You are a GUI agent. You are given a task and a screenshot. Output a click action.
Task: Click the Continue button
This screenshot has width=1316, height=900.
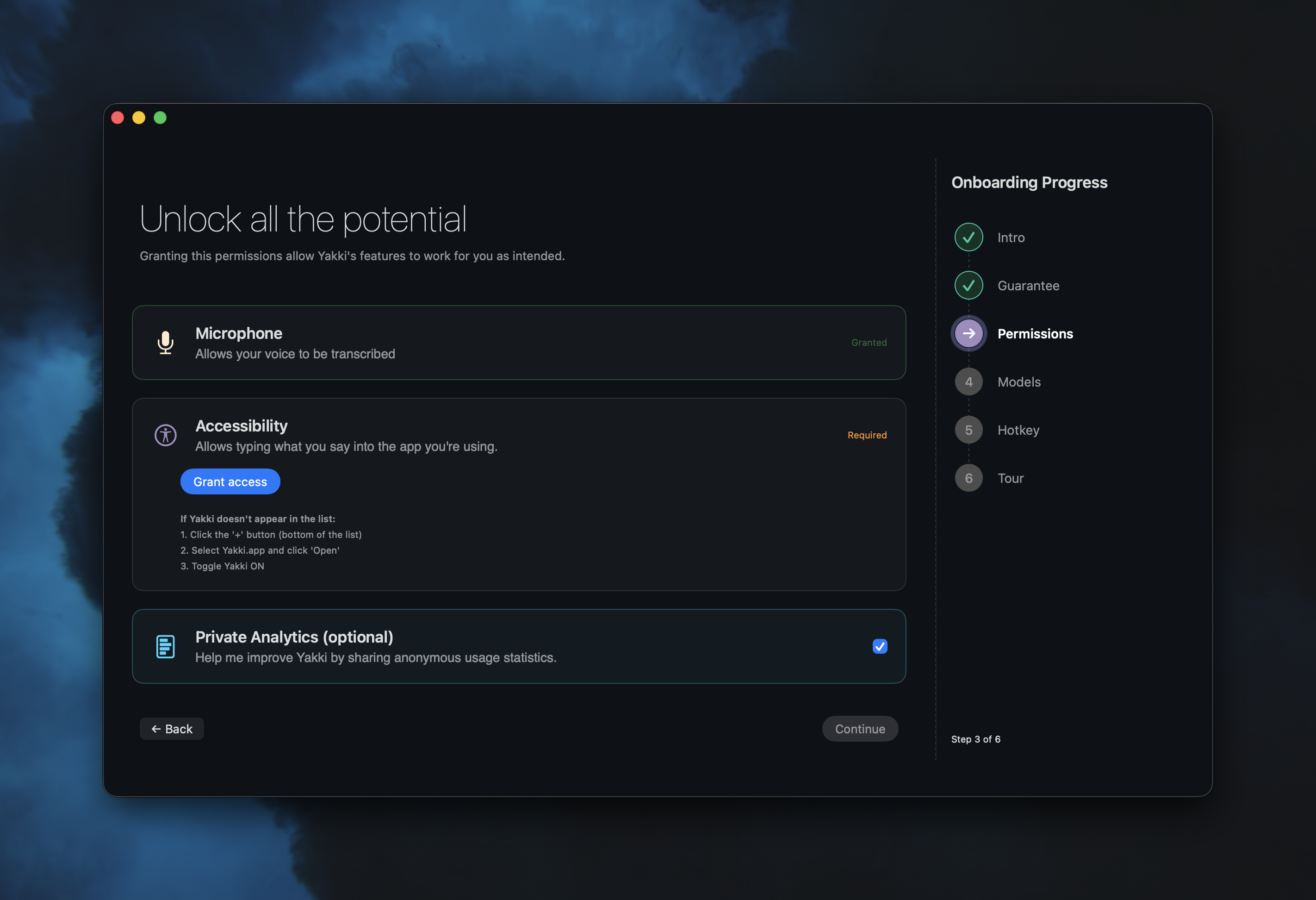[x=860, y=728]
